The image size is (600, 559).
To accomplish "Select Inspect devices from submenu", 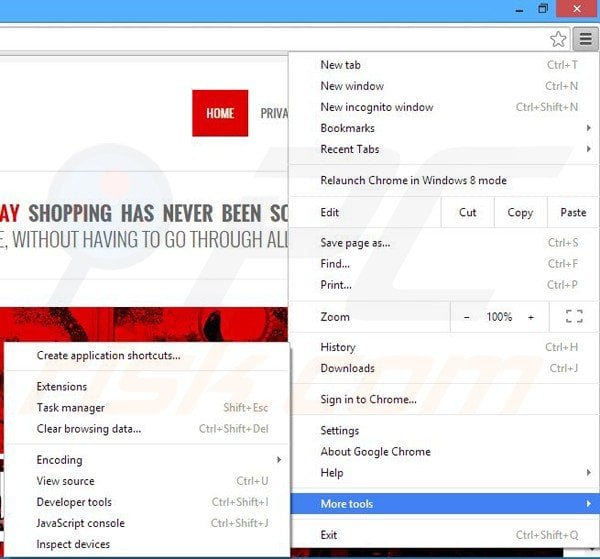I will [147, 544].
